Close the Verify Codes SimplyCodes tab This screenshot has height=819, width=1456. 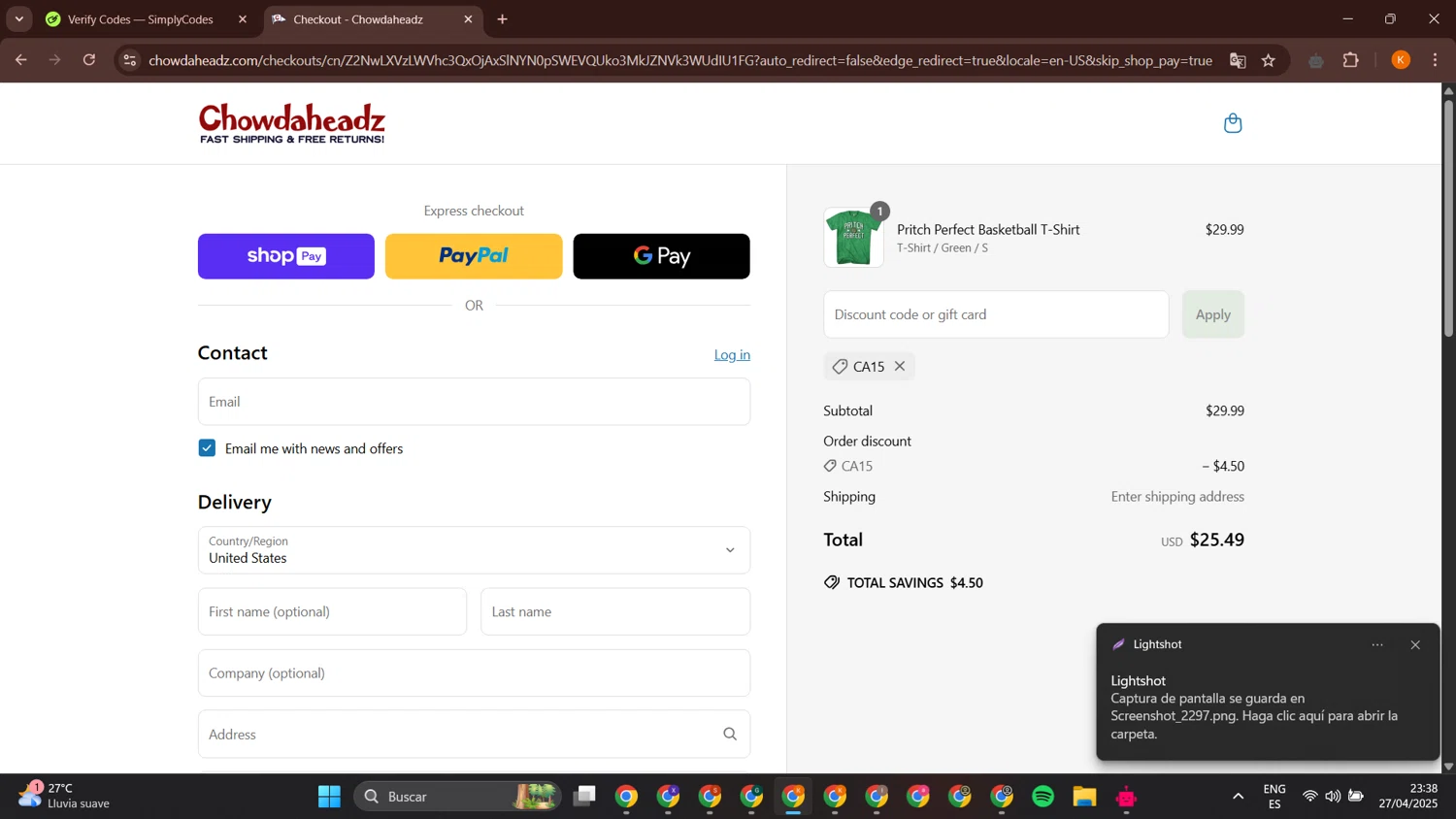243,19
